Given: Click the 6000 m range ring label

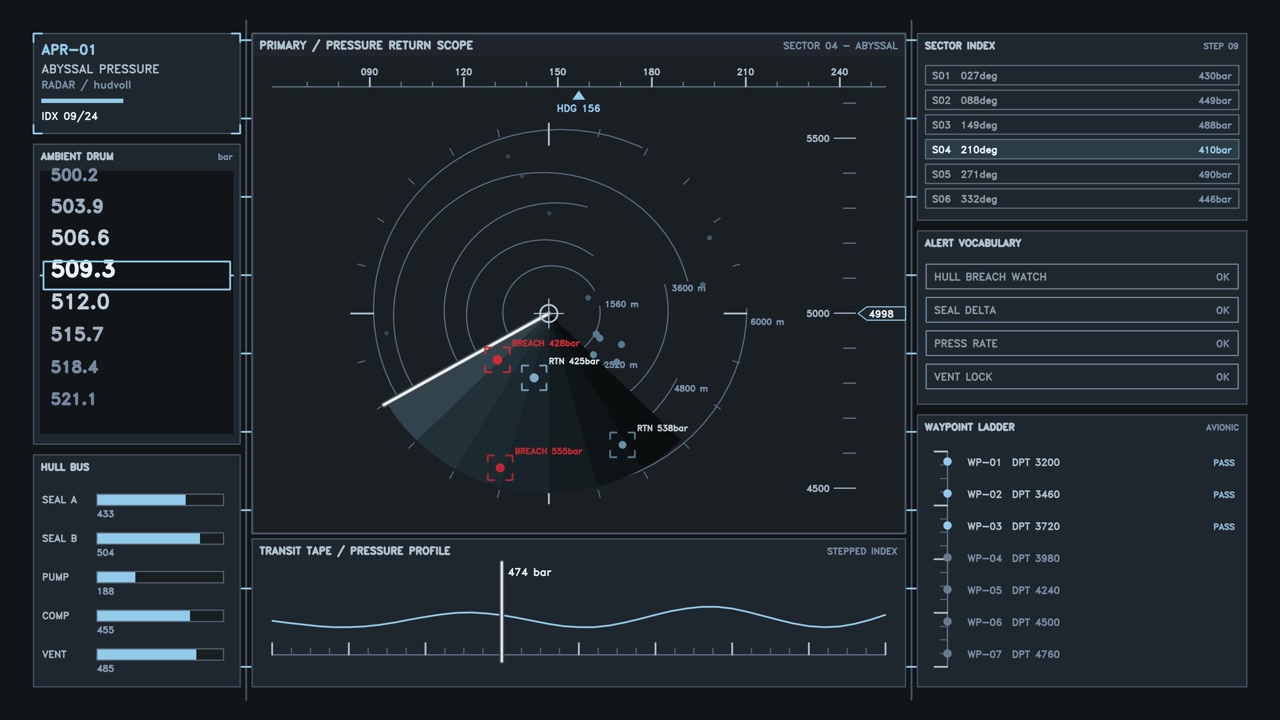Looking at the screenshot, I should click(x=767, y=322).
